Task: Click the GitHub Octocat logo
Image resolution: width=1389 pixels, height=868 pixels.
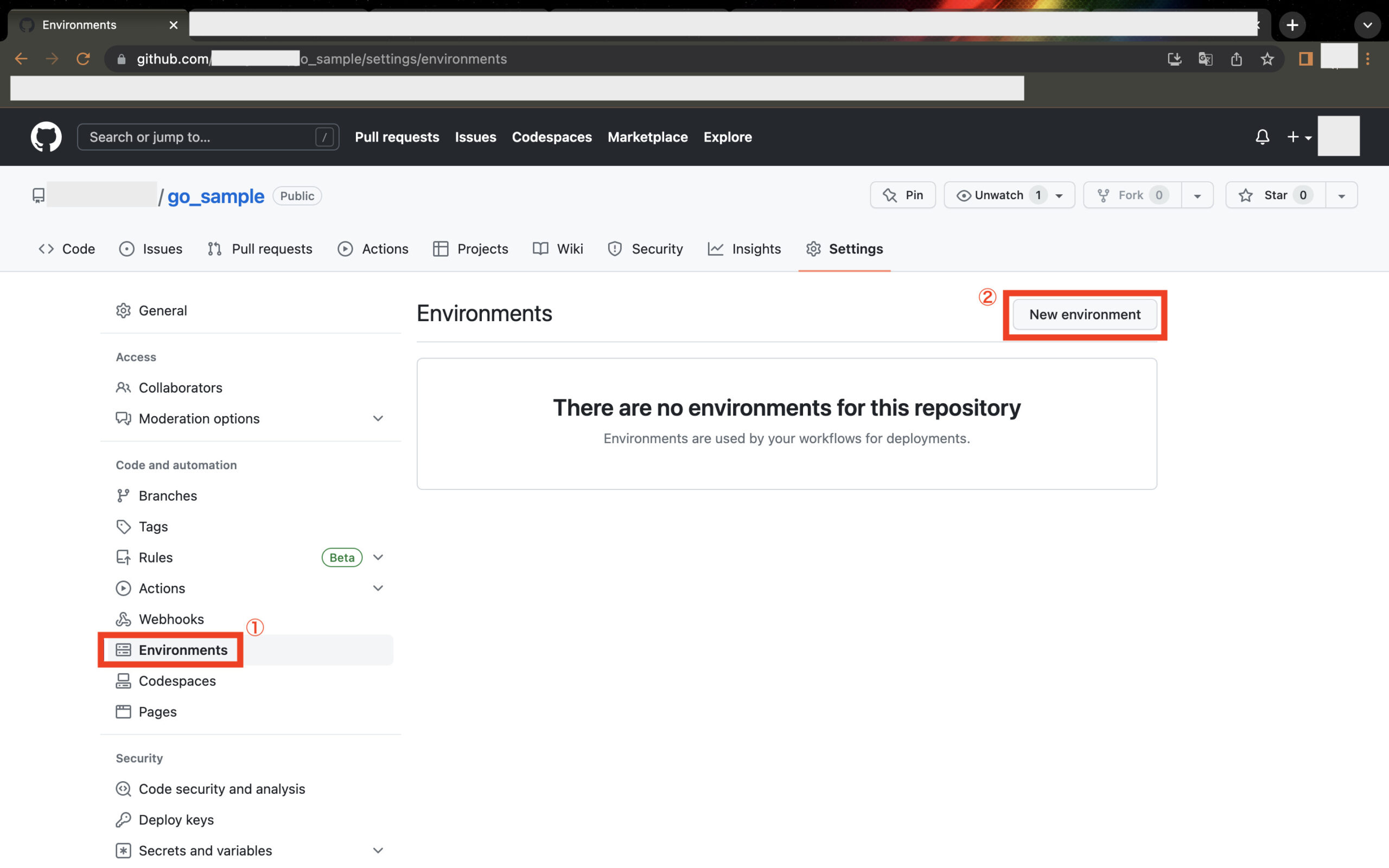Action: click(46, 137)
